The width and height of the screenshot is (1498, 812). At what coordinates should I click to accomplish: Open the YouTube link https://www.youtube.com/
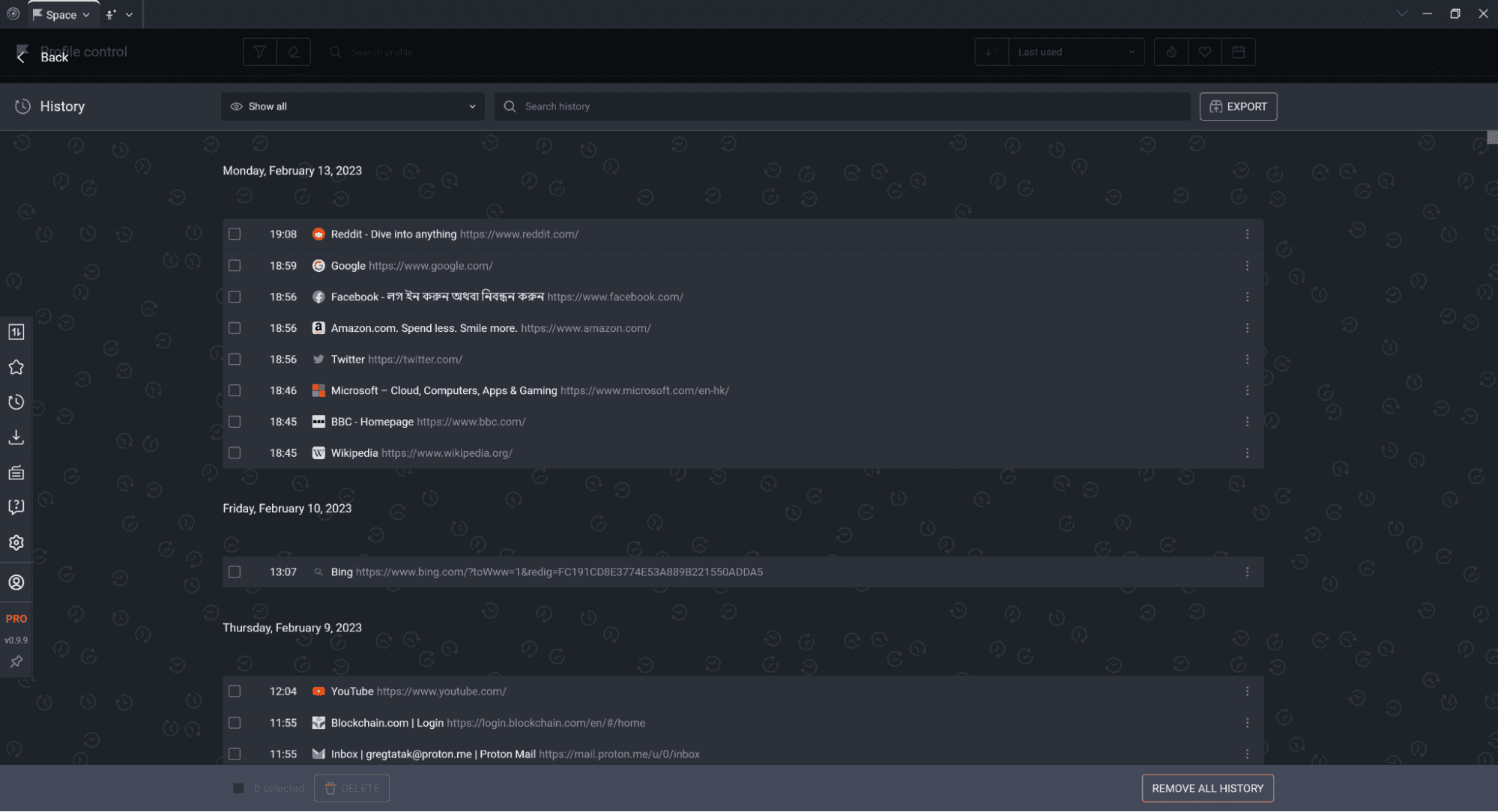(x=441, y=691)
